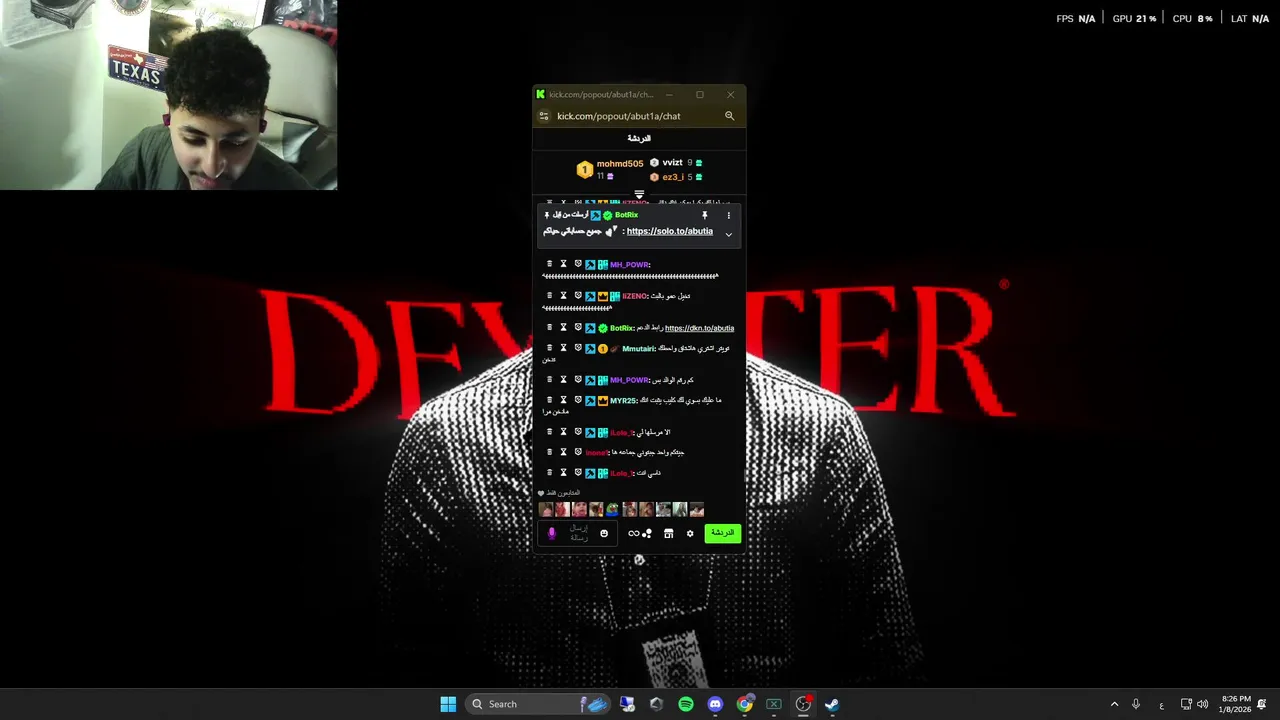Open site information icon beside kick.com URL
This screenshot has width=1280, height=720.
[544, 116]
